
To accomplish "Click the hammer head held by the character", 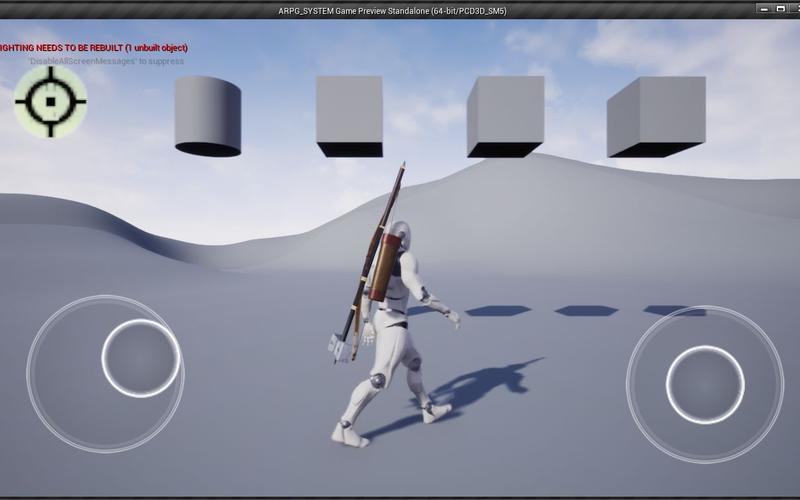I will coord(340,347).
